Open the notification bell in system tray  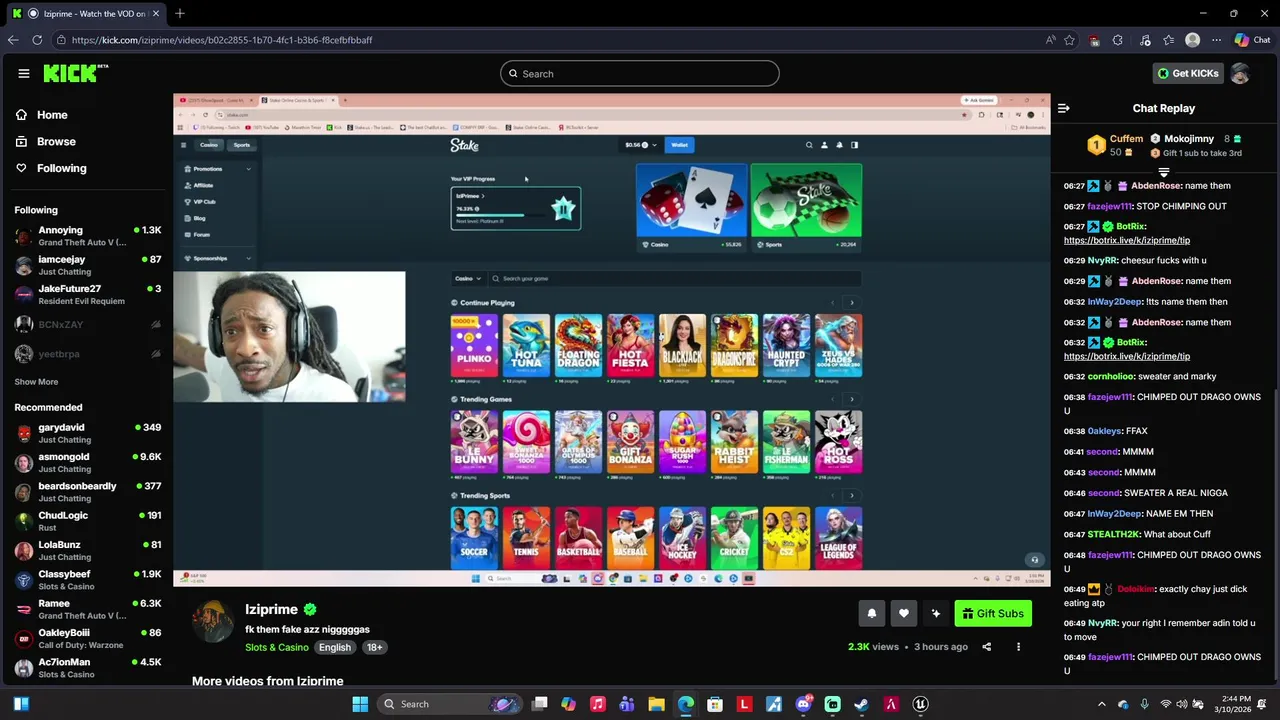(1262, 704)
